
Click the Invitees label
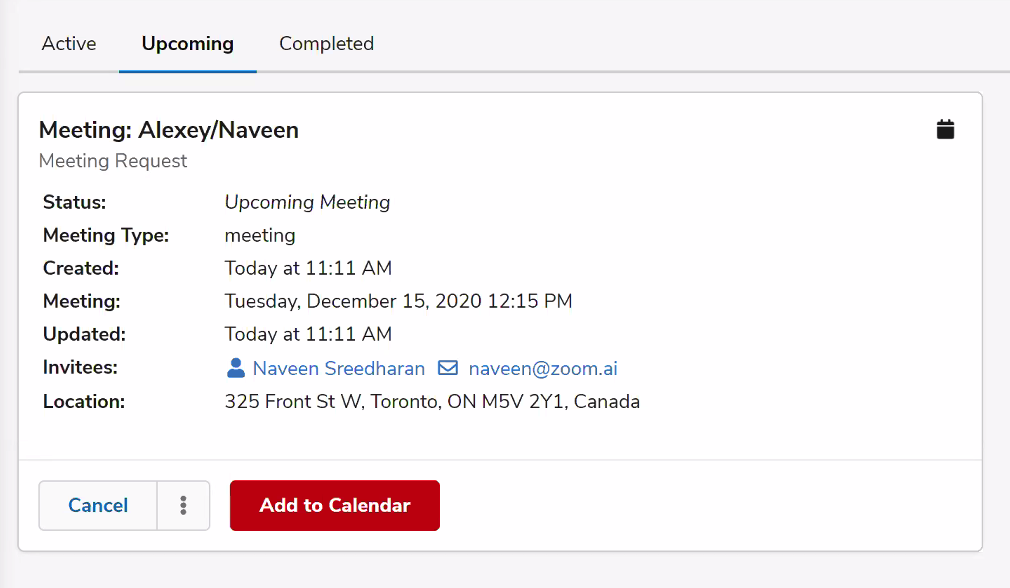click(81, 367)
